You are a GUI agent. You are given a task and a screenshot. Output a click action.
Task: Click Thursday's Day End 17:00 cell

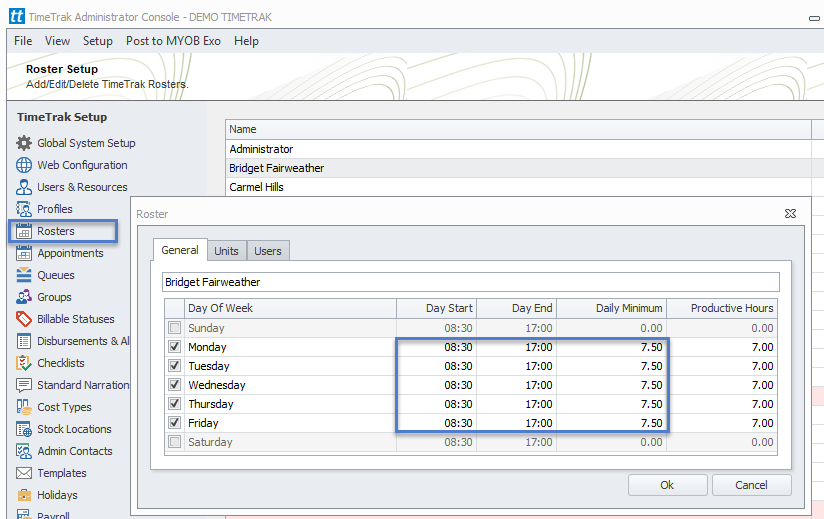[x=517, y=404]
